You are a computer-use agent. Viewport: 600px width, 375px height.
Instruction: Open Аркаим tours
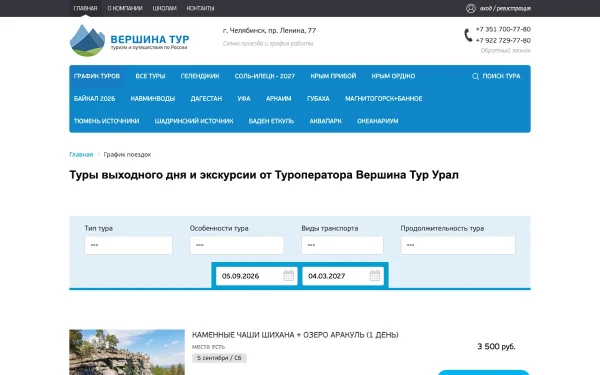pyautogui.click(x=279, y=99)
